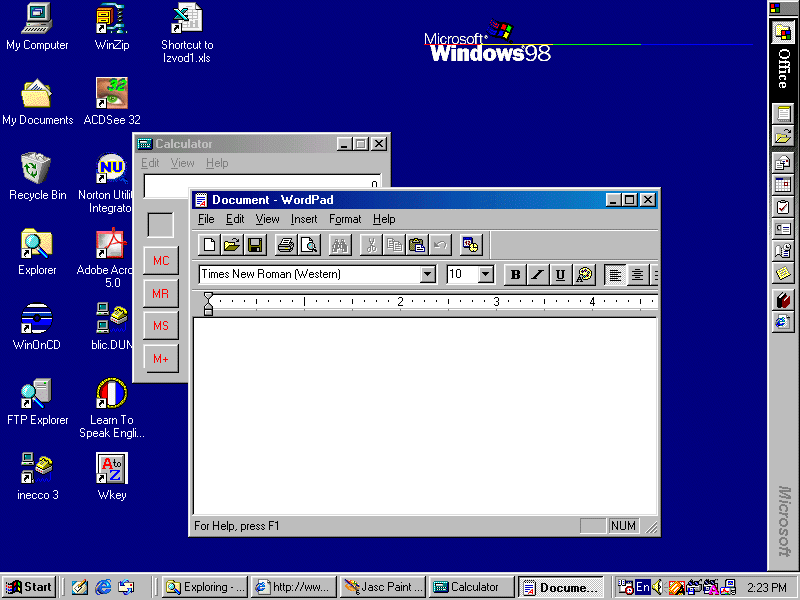This screenshot has width=800, height=600.
Task: Expand the font size dropdown arrow
Action: [x=486, y=274]
